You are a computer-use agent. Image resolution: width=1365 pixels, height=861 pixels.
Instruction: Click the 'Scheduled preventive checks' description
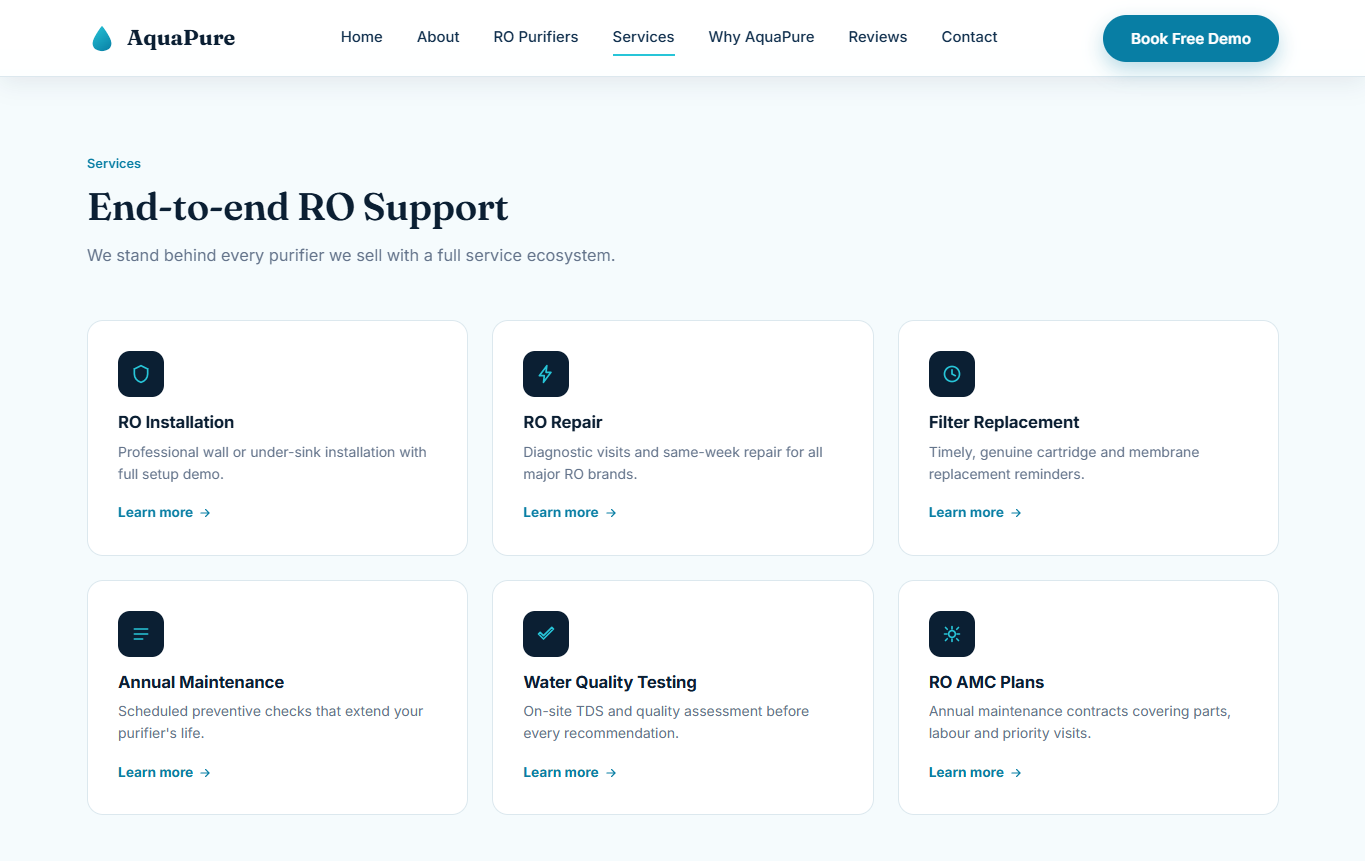coord(271,722)
